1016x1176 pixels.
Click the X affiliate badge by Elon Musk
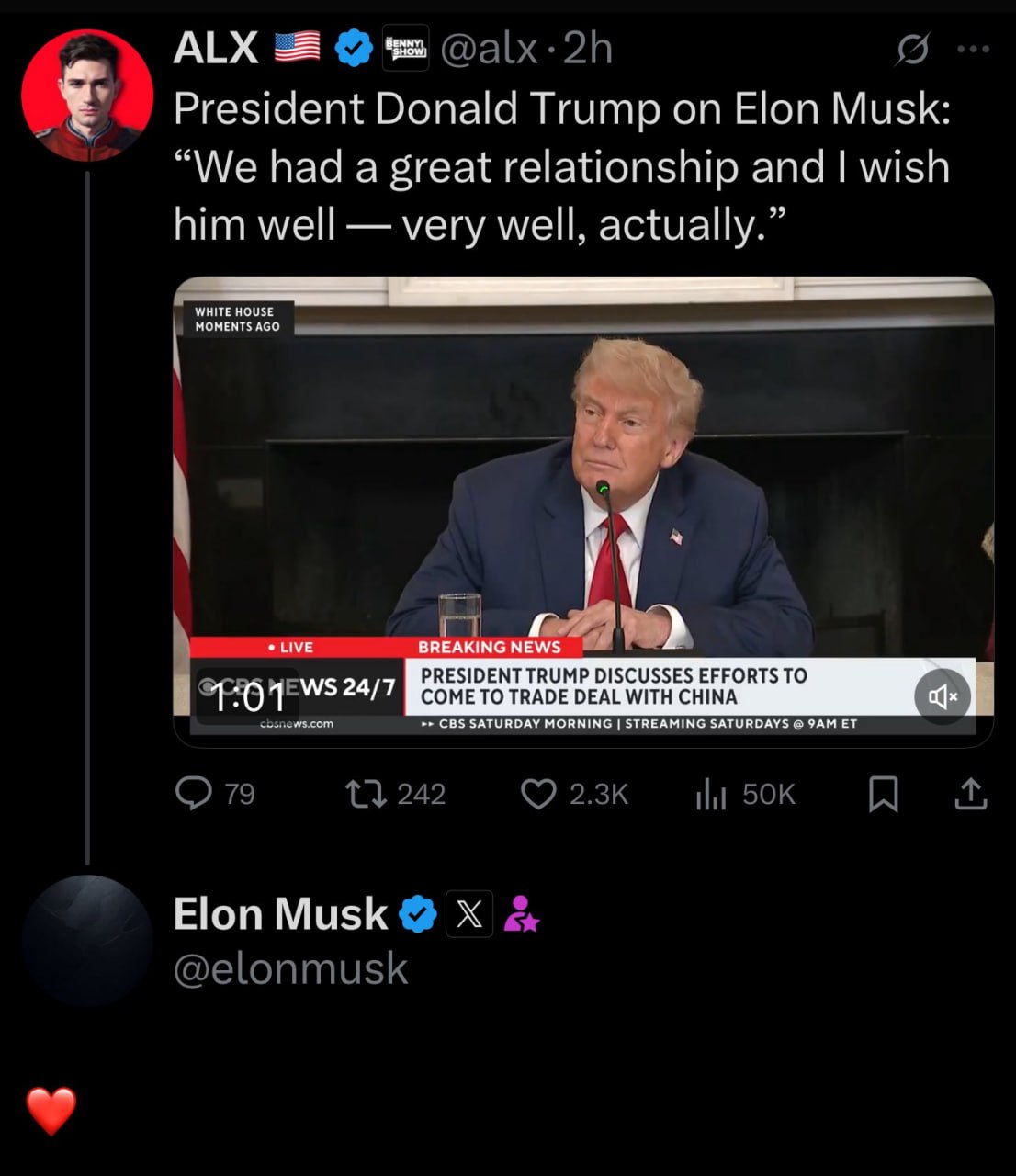click(x=469, y=914)
